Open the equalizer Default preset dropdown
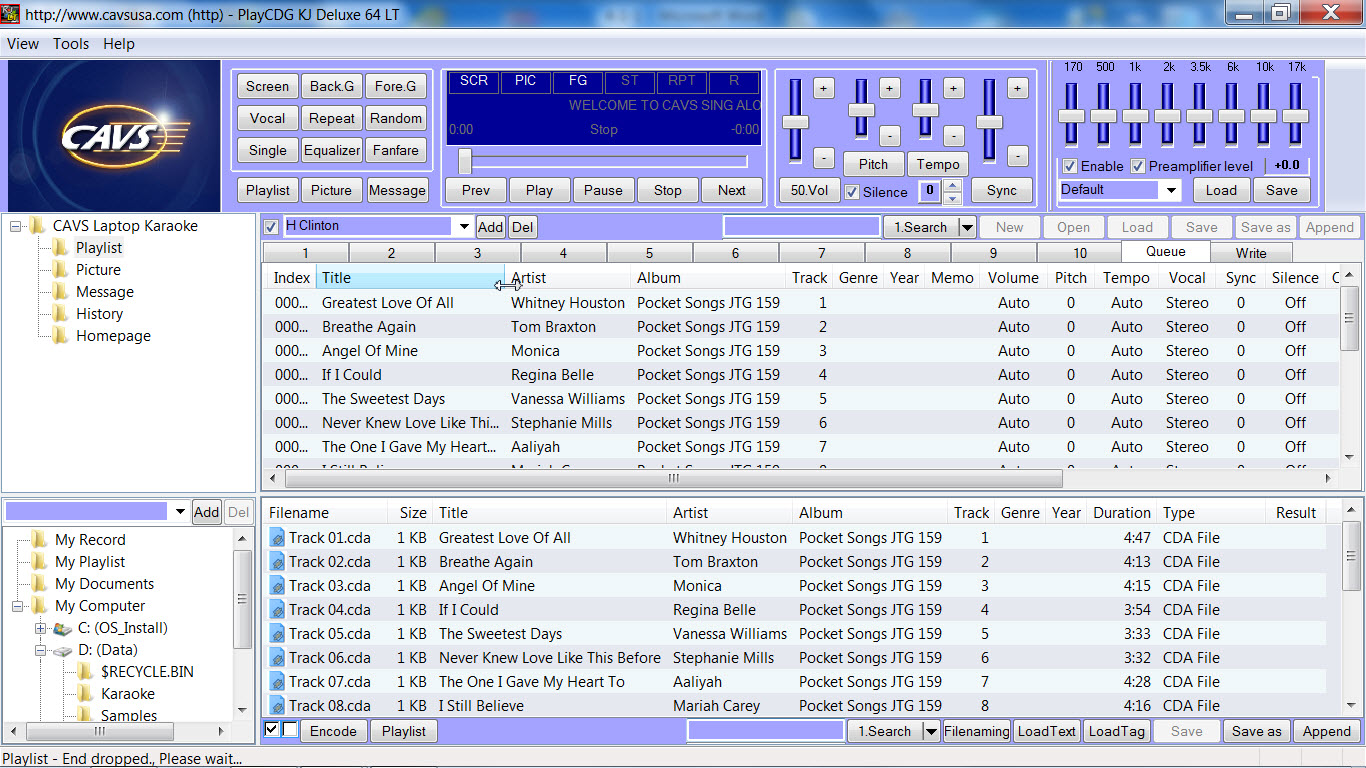This screenshot has width=1366, height=768. point(1171,190)
